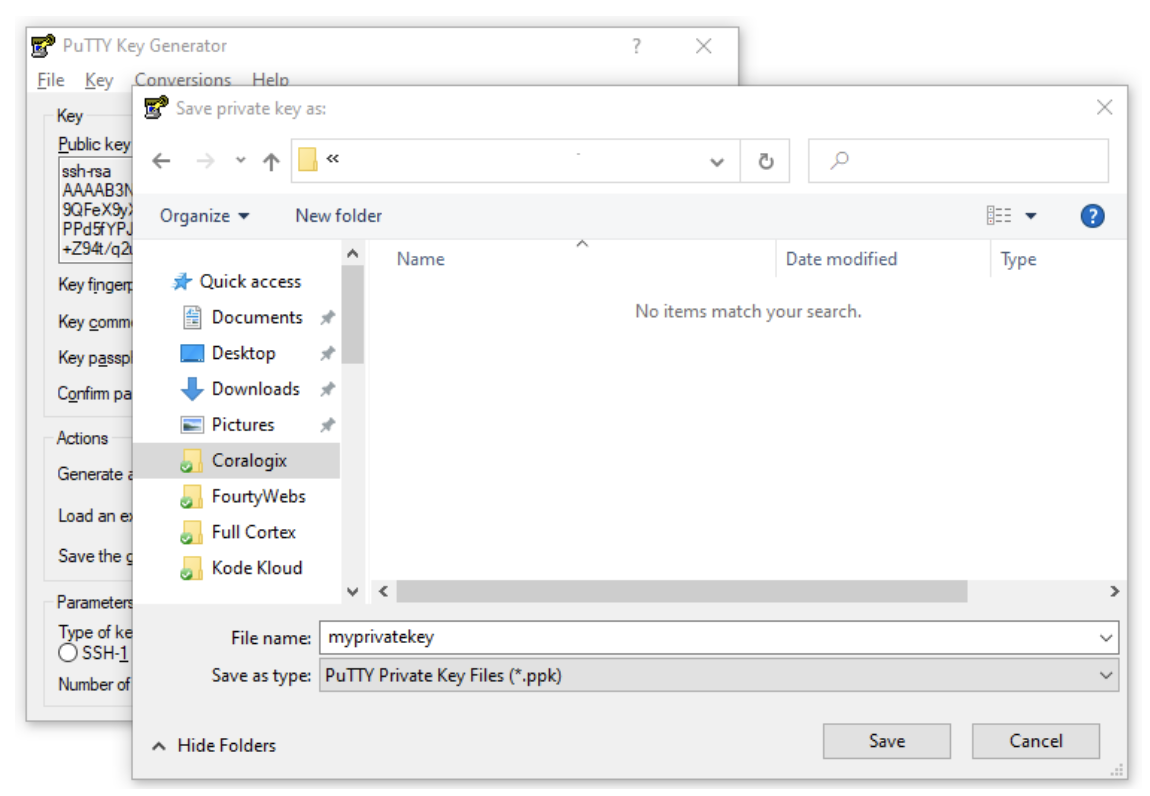Viewport: 1150px width, 796px height.
Task: Click the public key text box in PuTTYgen
Action: pyautogui.click(x=96, y=211)
